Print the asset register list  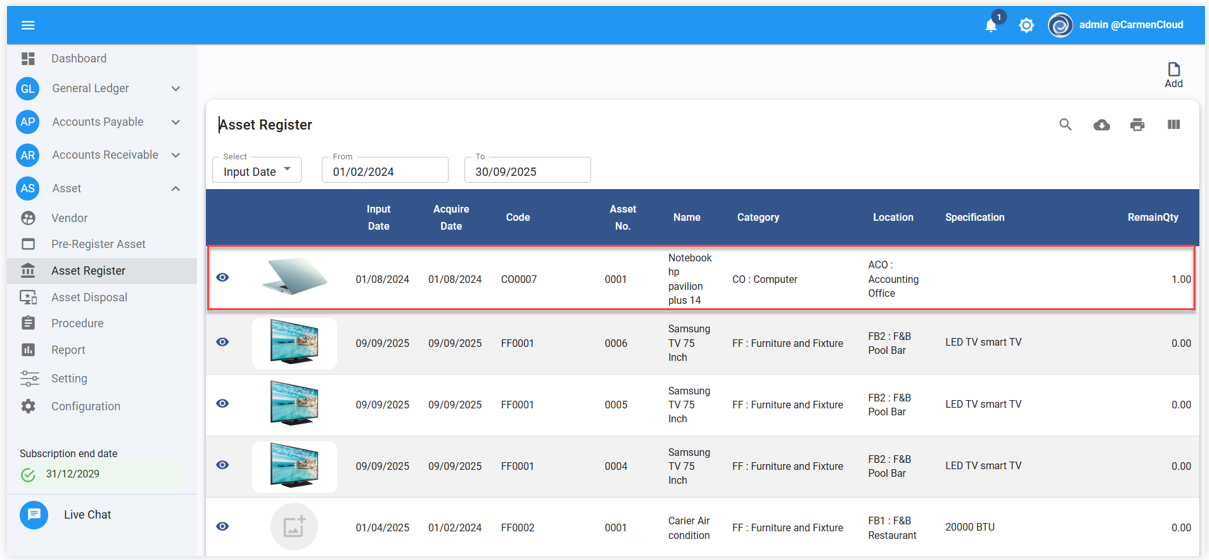[x=1137, y=125]
